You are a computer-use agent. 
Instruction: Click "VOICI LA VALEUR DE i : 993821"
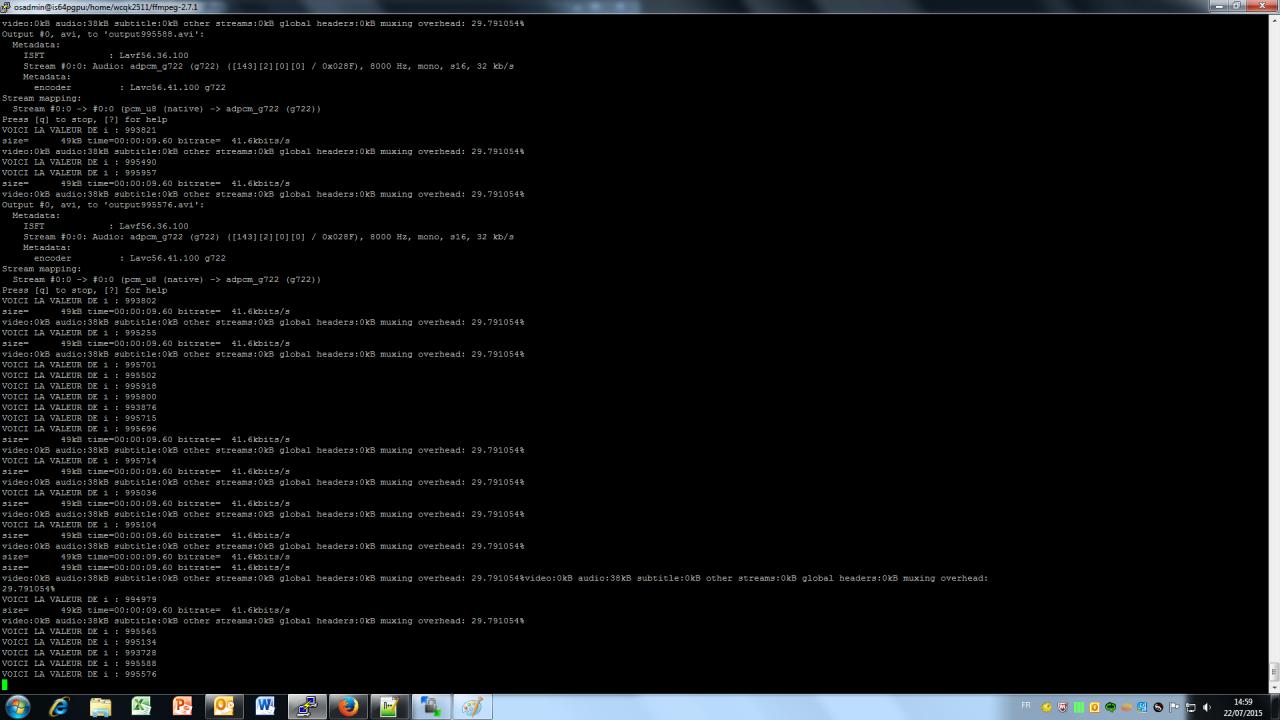[79, 130]
